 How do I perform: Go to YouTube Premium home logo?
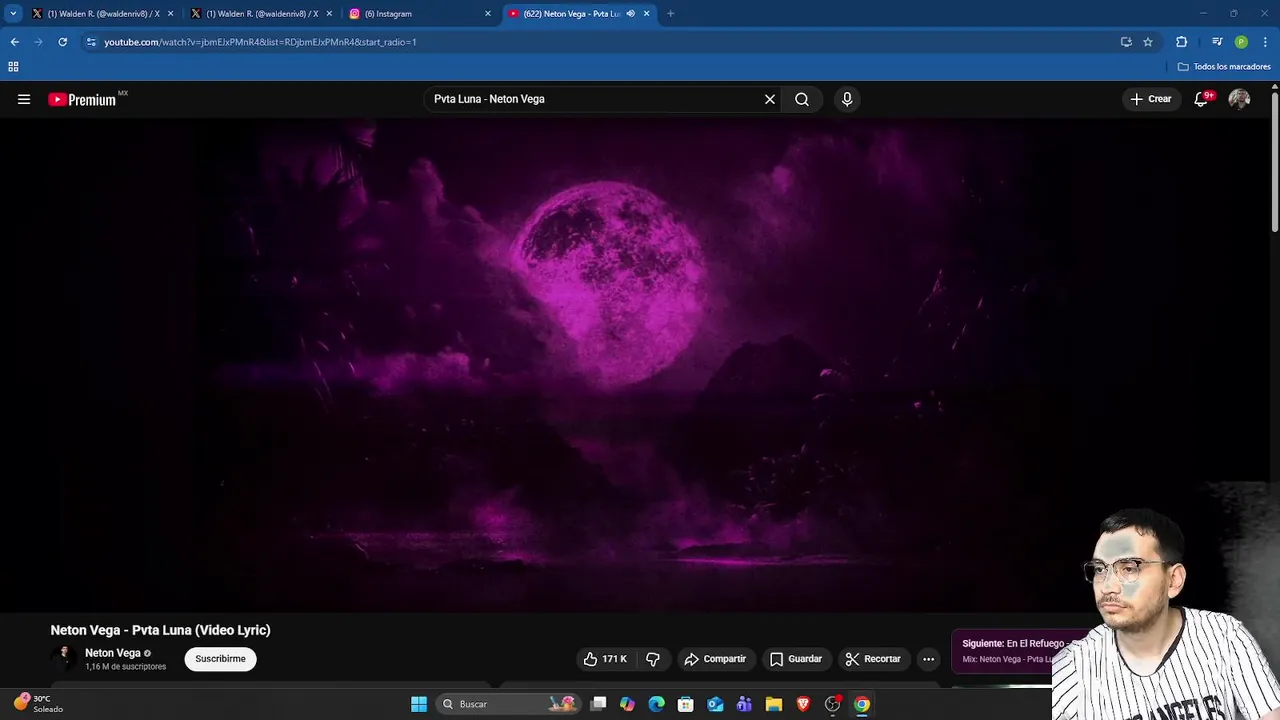pyautogui.click(x=82, y=99)
